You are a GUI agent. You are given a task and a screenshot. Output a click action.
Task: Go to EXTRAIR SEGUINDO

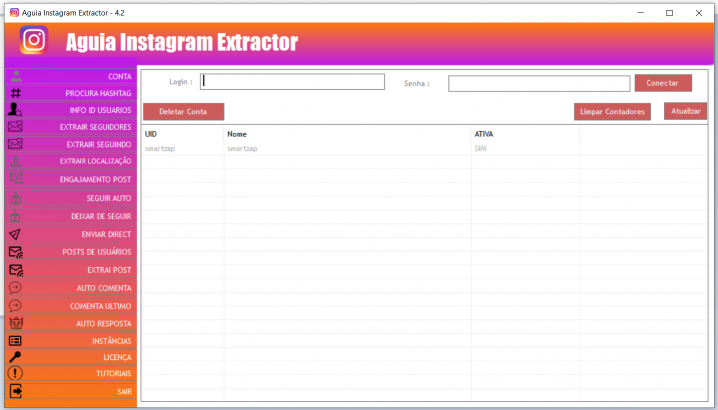pyautogui.click(x=71, y=144)
